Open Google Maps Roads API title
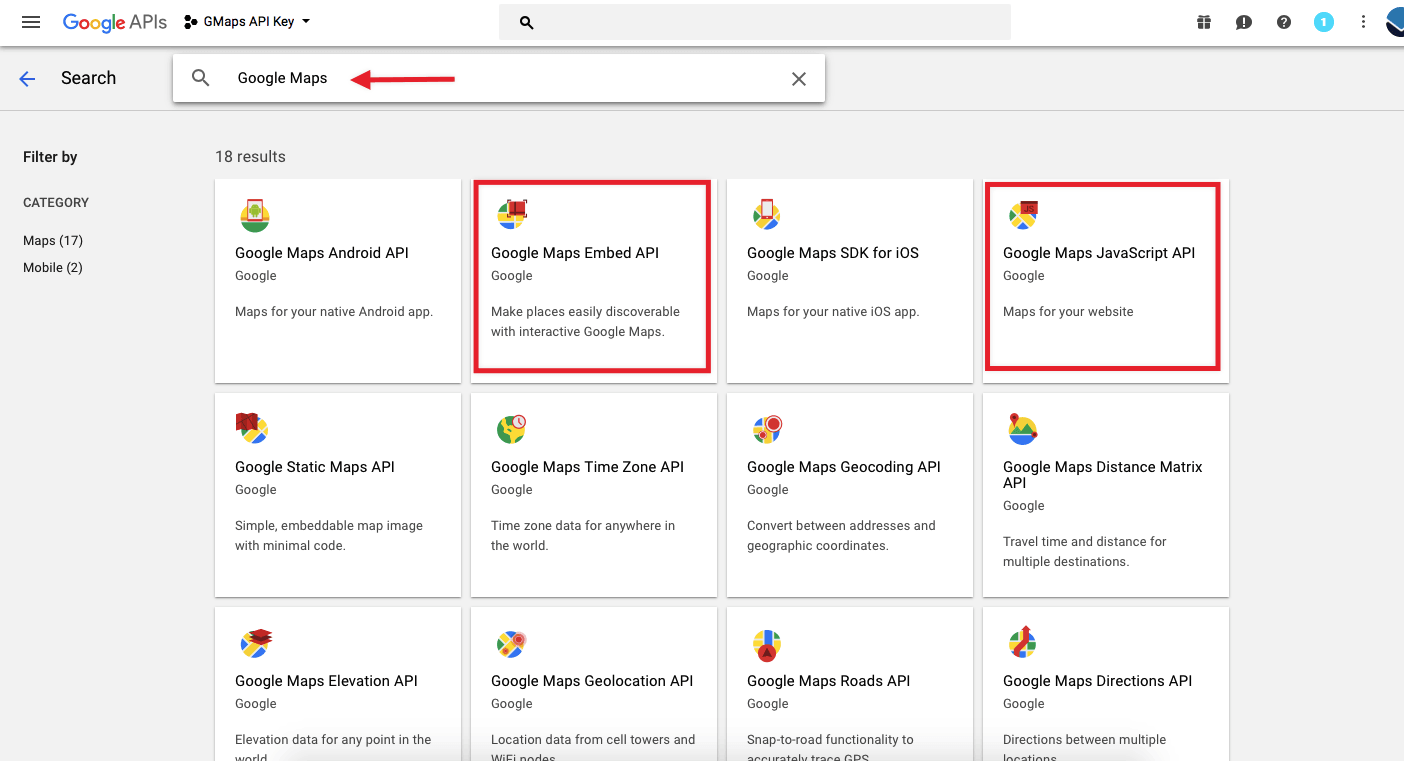This screenshot has width=1404, height=761. point(829,681)
